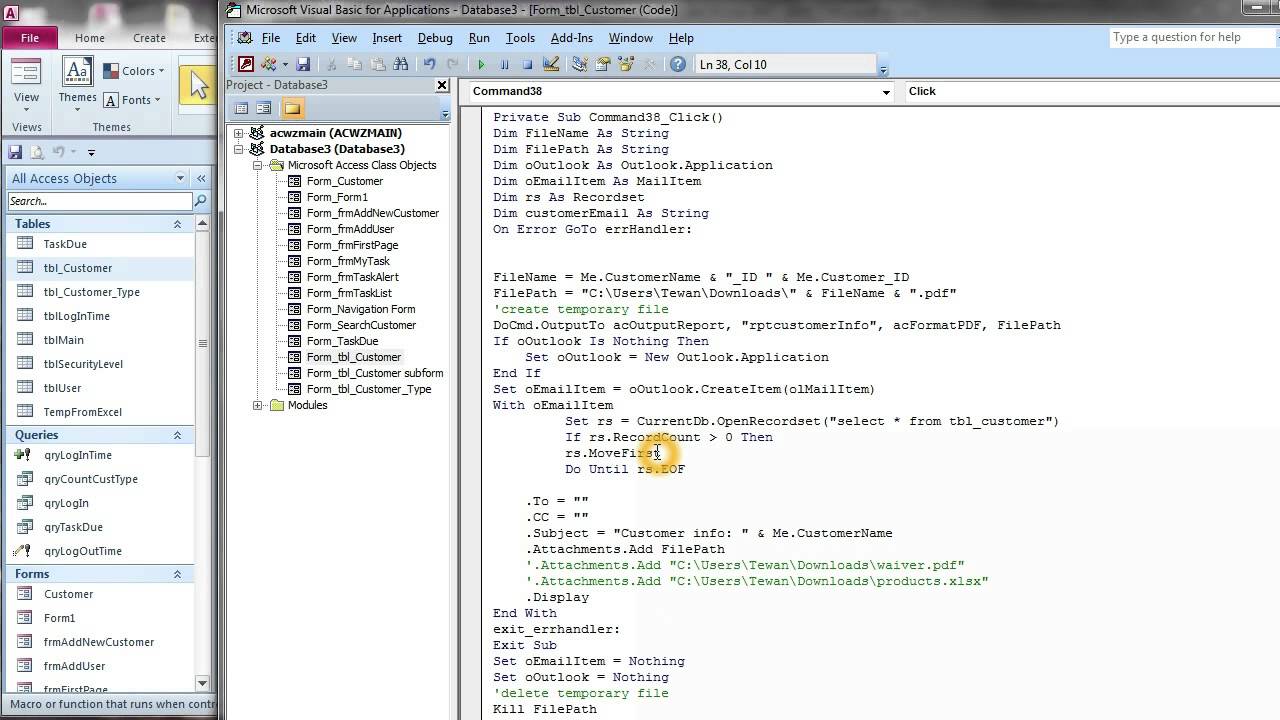The height and width of the screenshot is (720, 1280).
Task: Close the Project - Database3 pane
Action: click(442, 85)
